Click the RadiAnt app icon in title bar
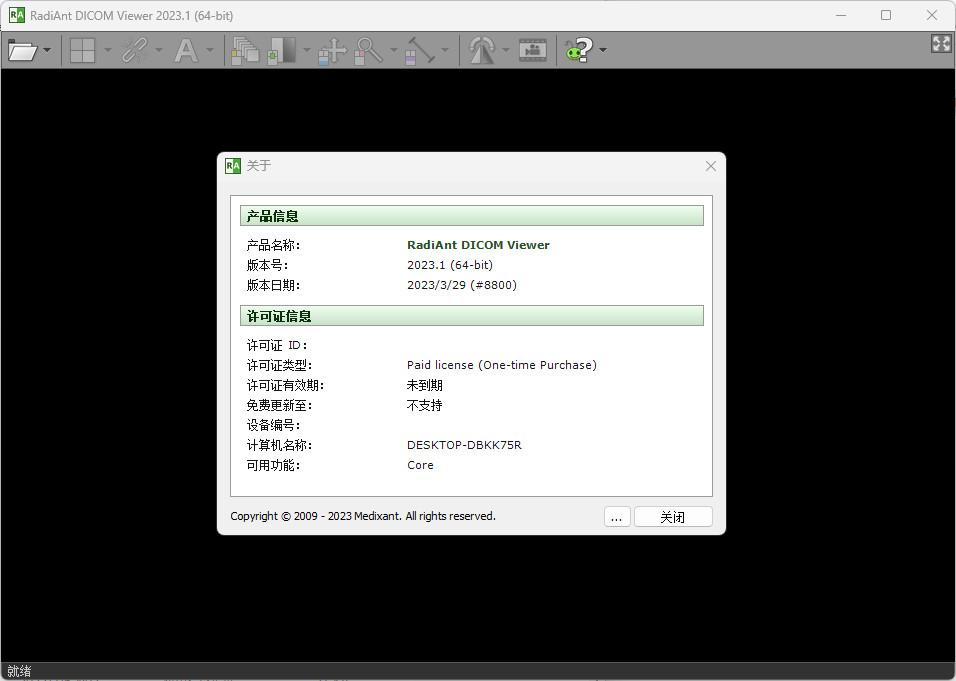This screenshot has height=681, width=956. tap(16, 15)
